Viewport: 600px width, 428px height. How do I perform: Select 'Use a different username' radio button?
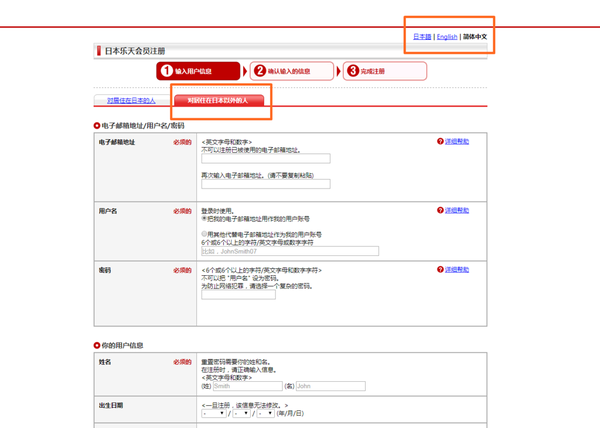coord(204,232)
